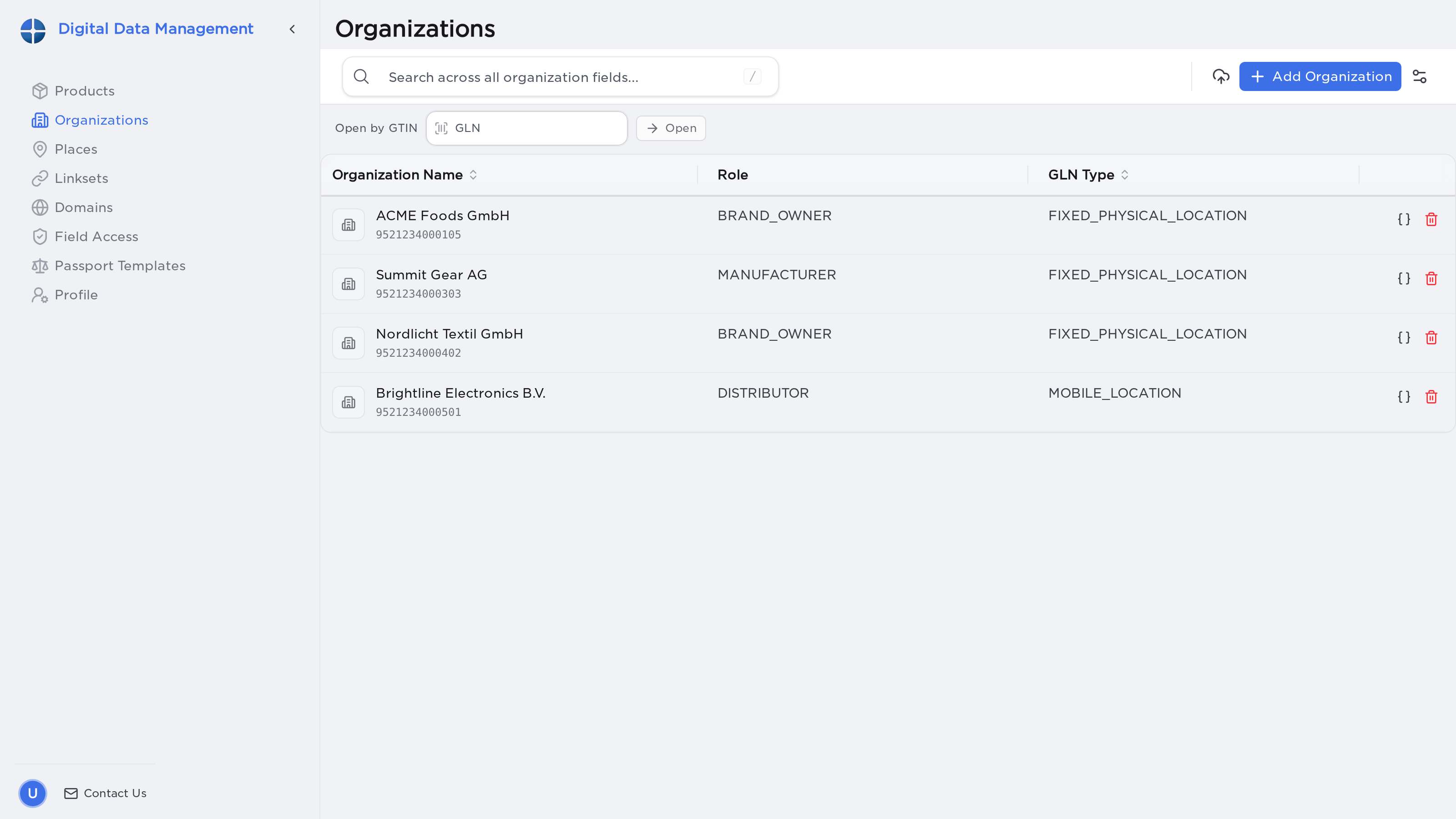Click GLN 9521234000501

(x=418, y=412)
